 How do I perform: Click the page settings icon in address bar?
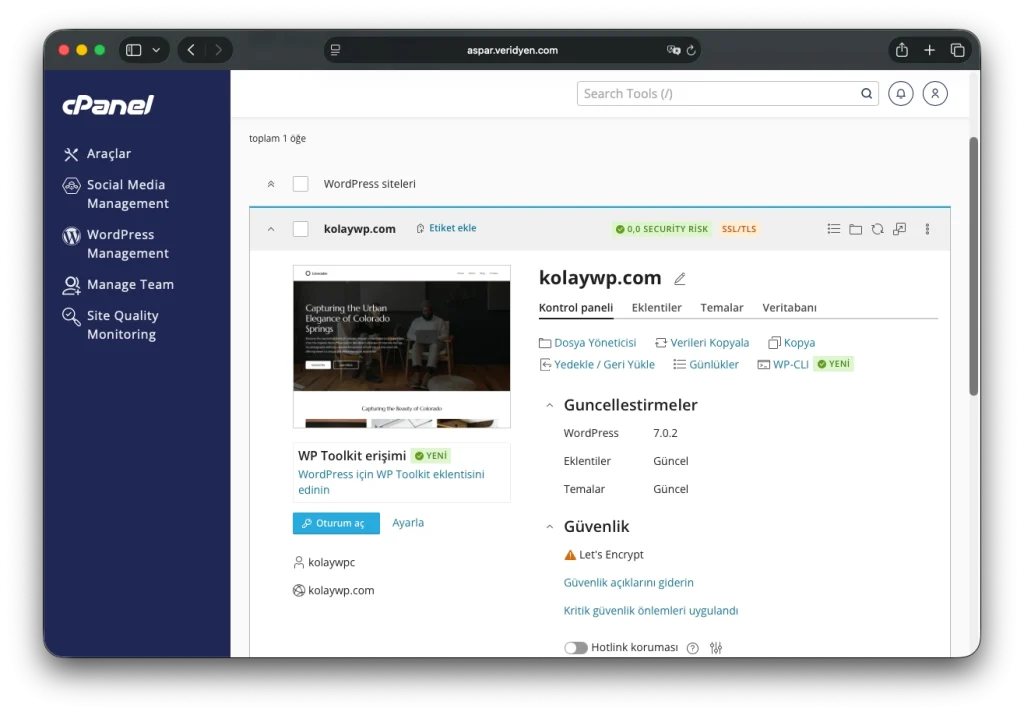(336, 50)
